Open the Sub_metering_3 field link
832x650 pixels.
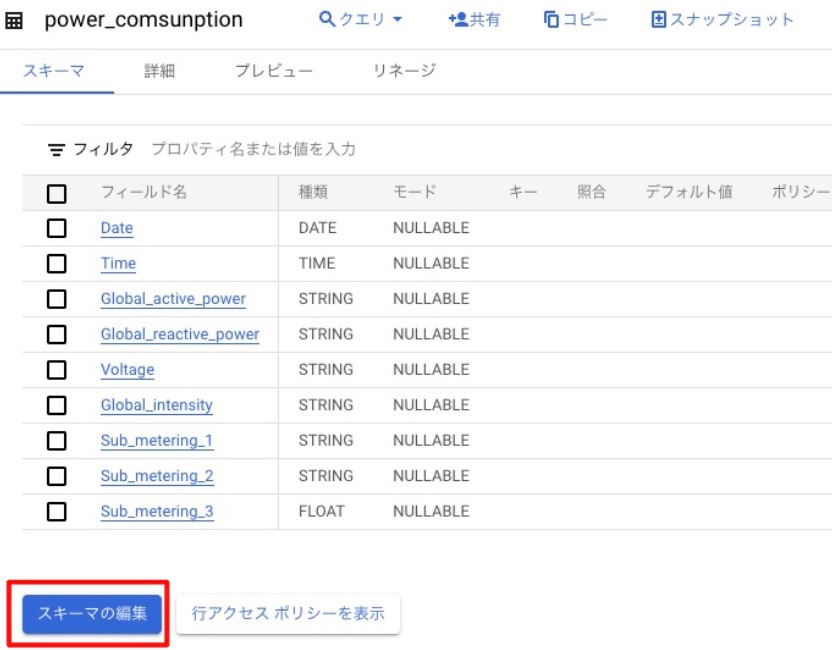click(157, 512)
